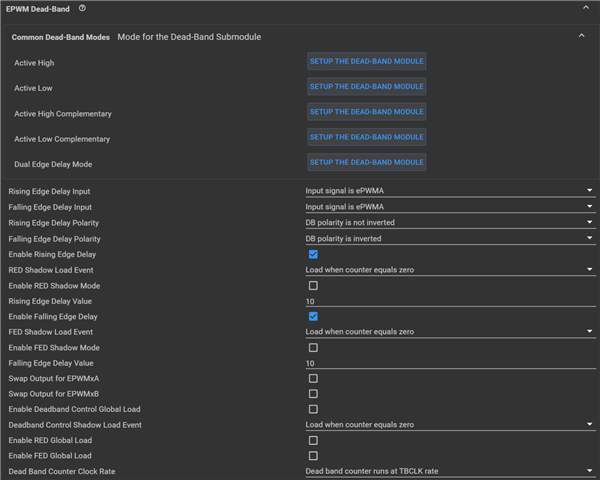
Task: Enable Swap Output for EPWMxA
Action: [313, 379]
